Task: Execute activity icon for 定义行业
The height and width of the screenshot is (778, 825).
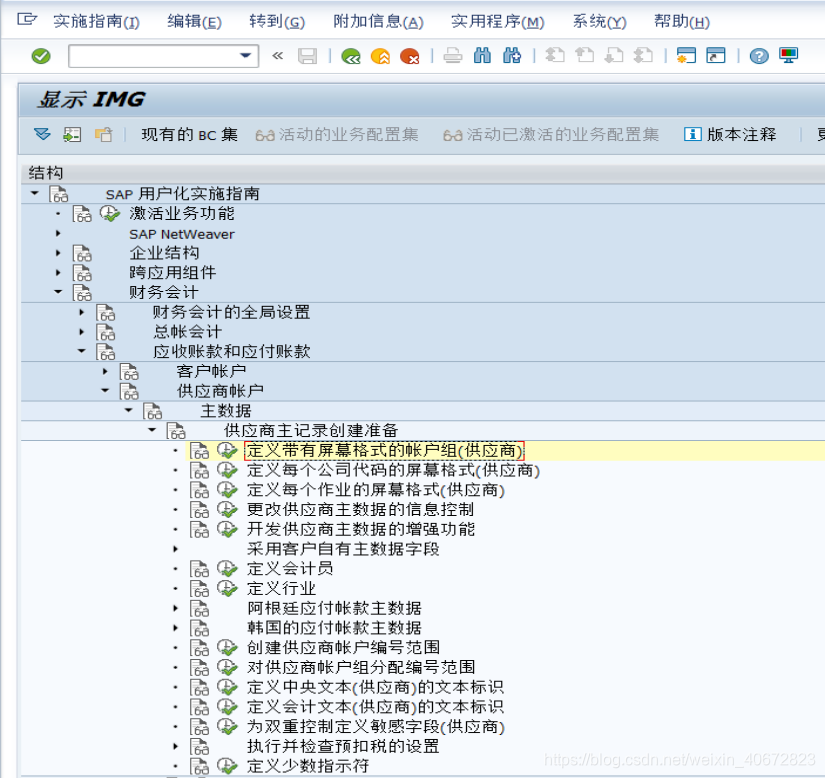Action: pos(228,589)
